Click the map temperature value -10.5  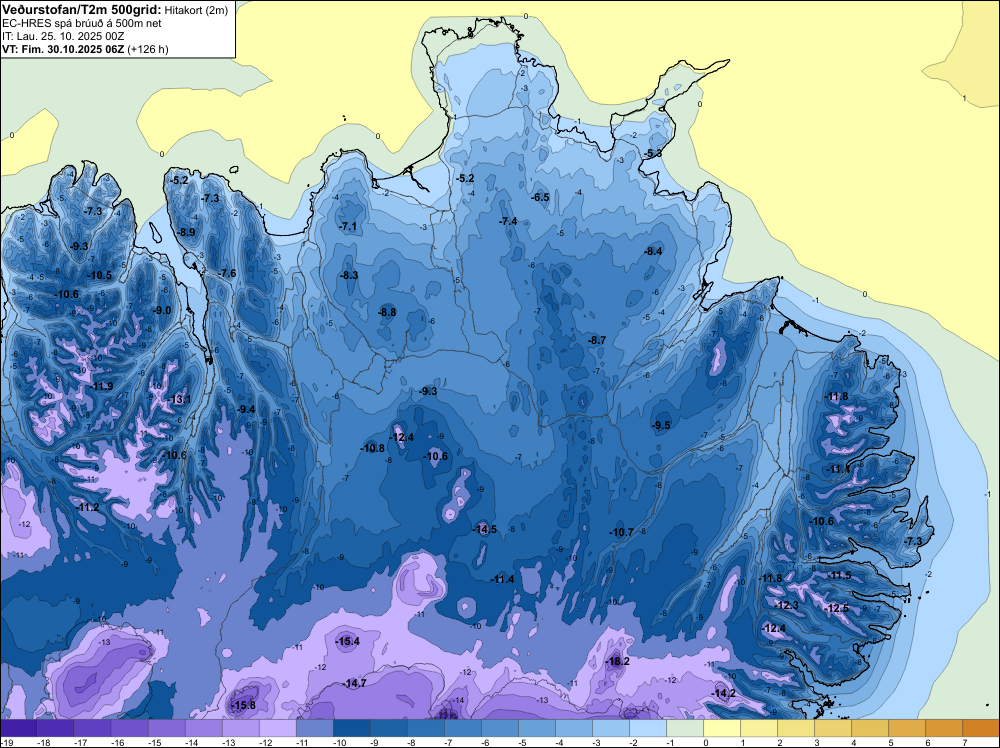tap(99, 275)
